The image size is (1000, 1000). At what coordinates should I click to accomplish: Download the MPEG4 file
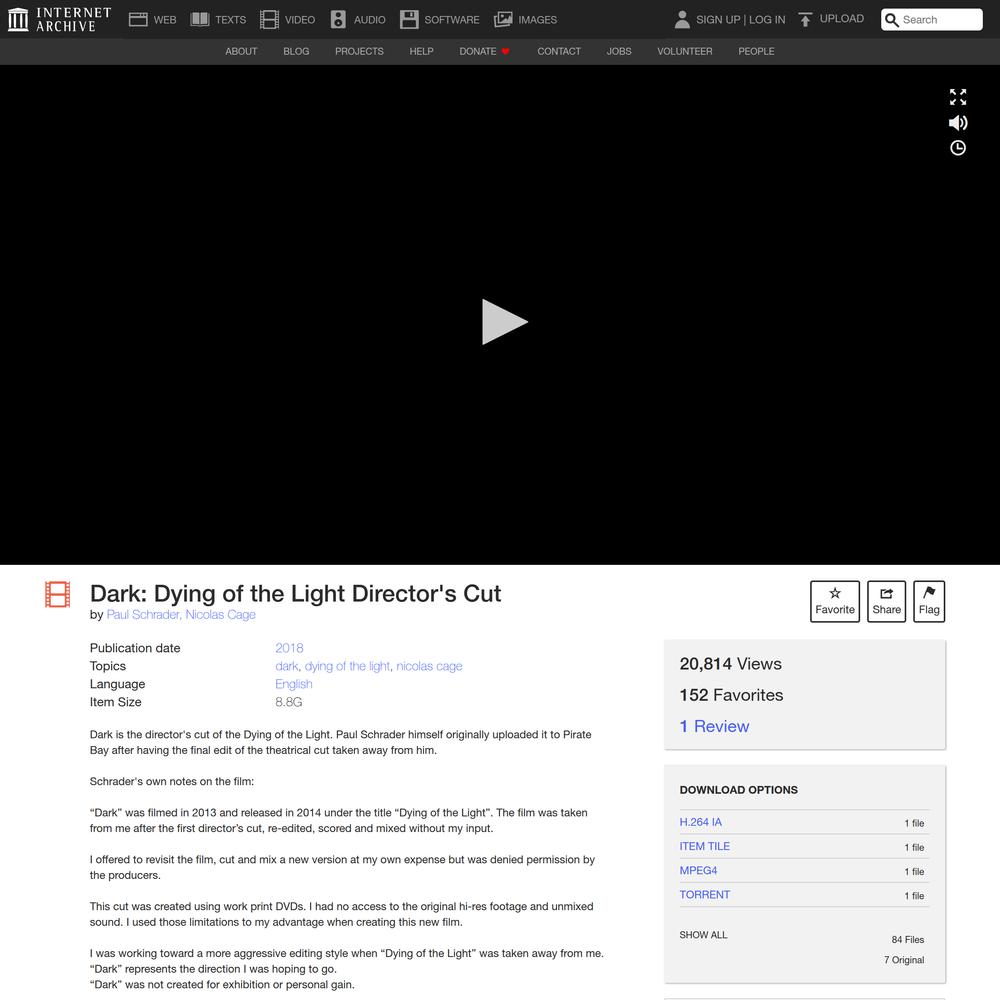click(698, 871)
